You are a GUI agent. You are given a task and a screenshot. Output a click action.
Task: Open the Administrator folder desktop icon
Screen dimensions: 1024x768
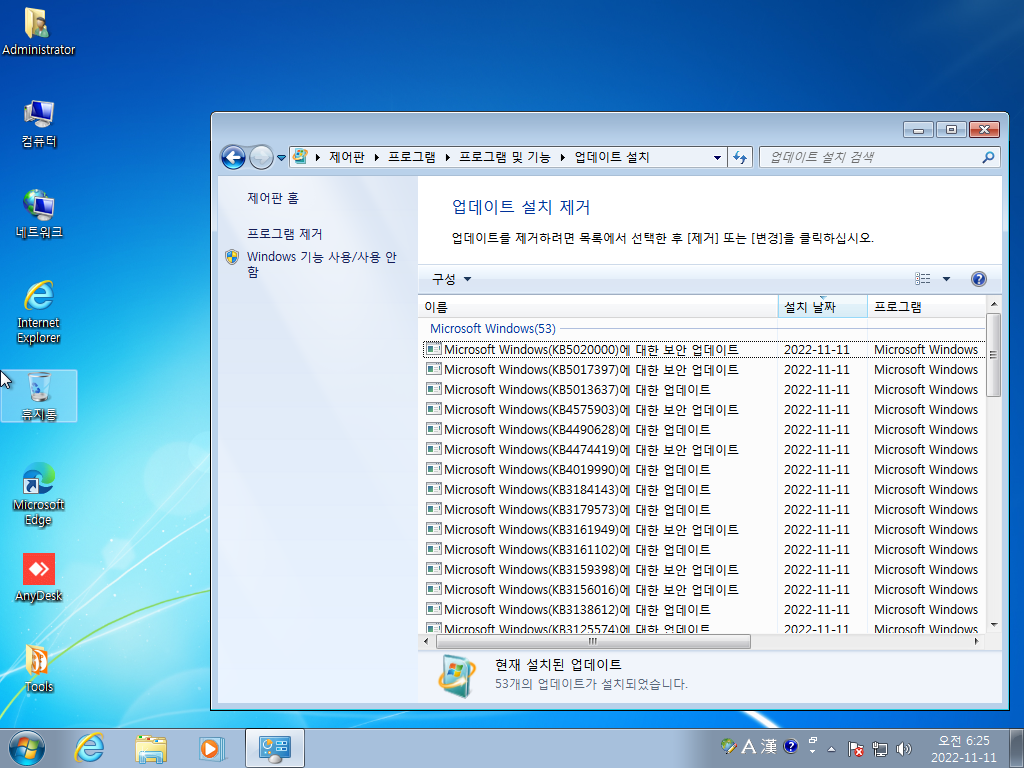coord(38,31)
